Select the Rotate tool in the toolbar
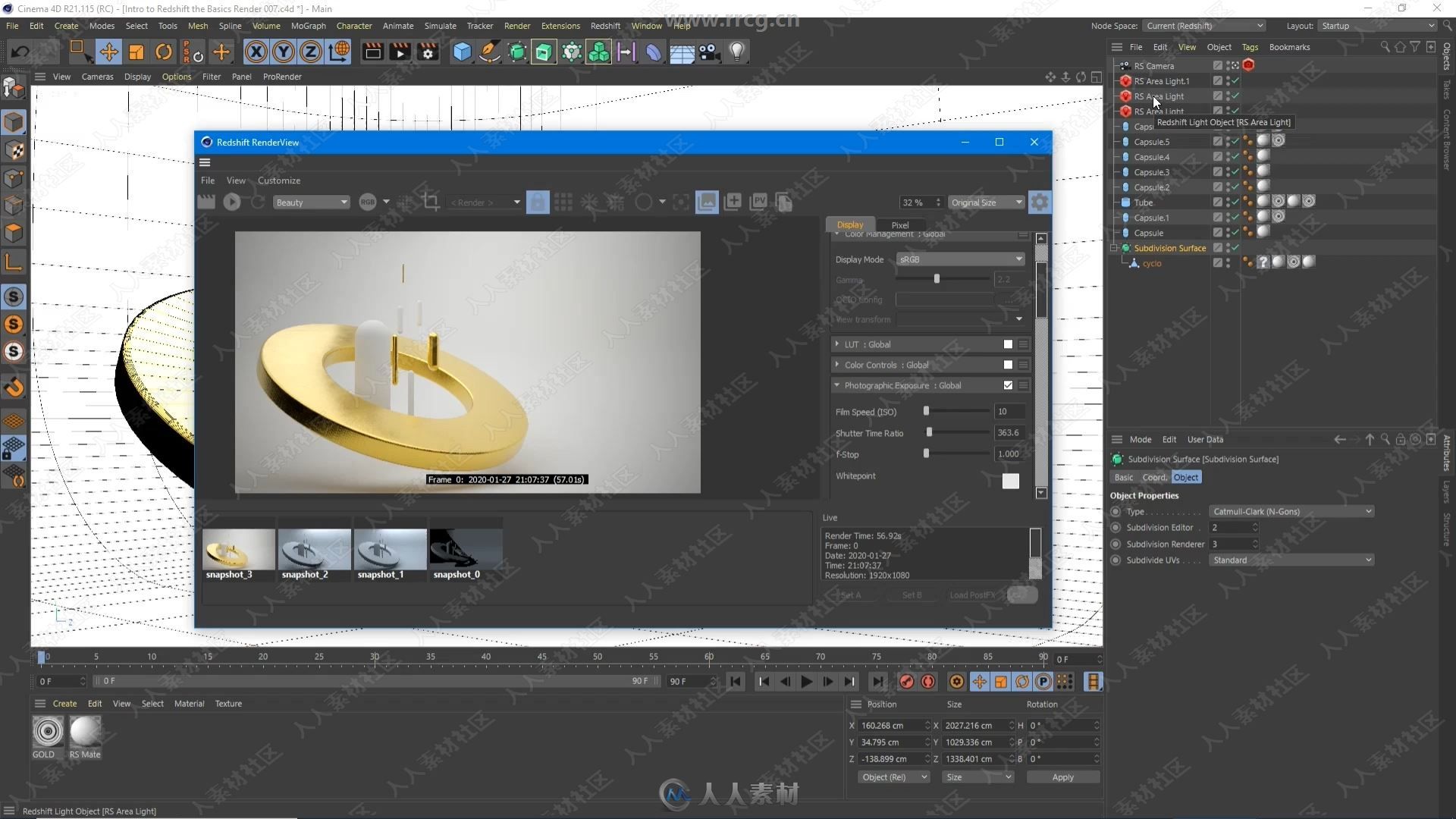1456x819 pixels. [x=163, y=52]
